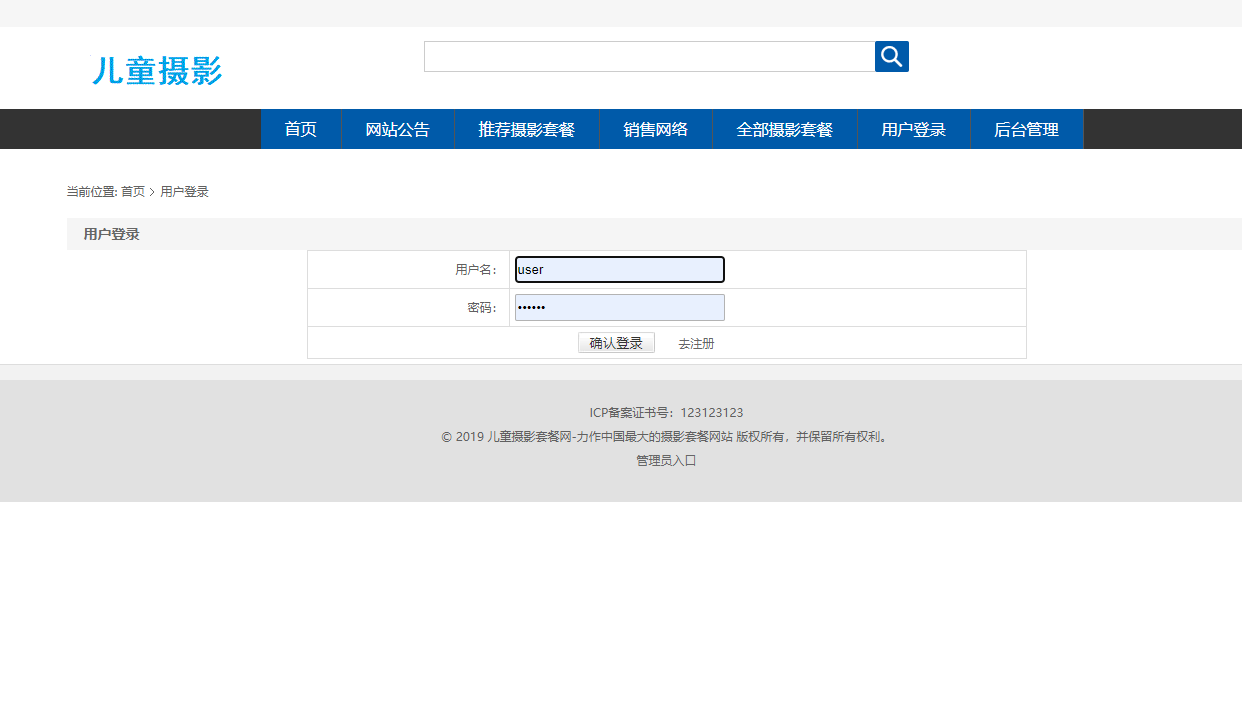Open the 后台管理 backend management menu
This screenshot has width=1242, height=727.
1027,129
